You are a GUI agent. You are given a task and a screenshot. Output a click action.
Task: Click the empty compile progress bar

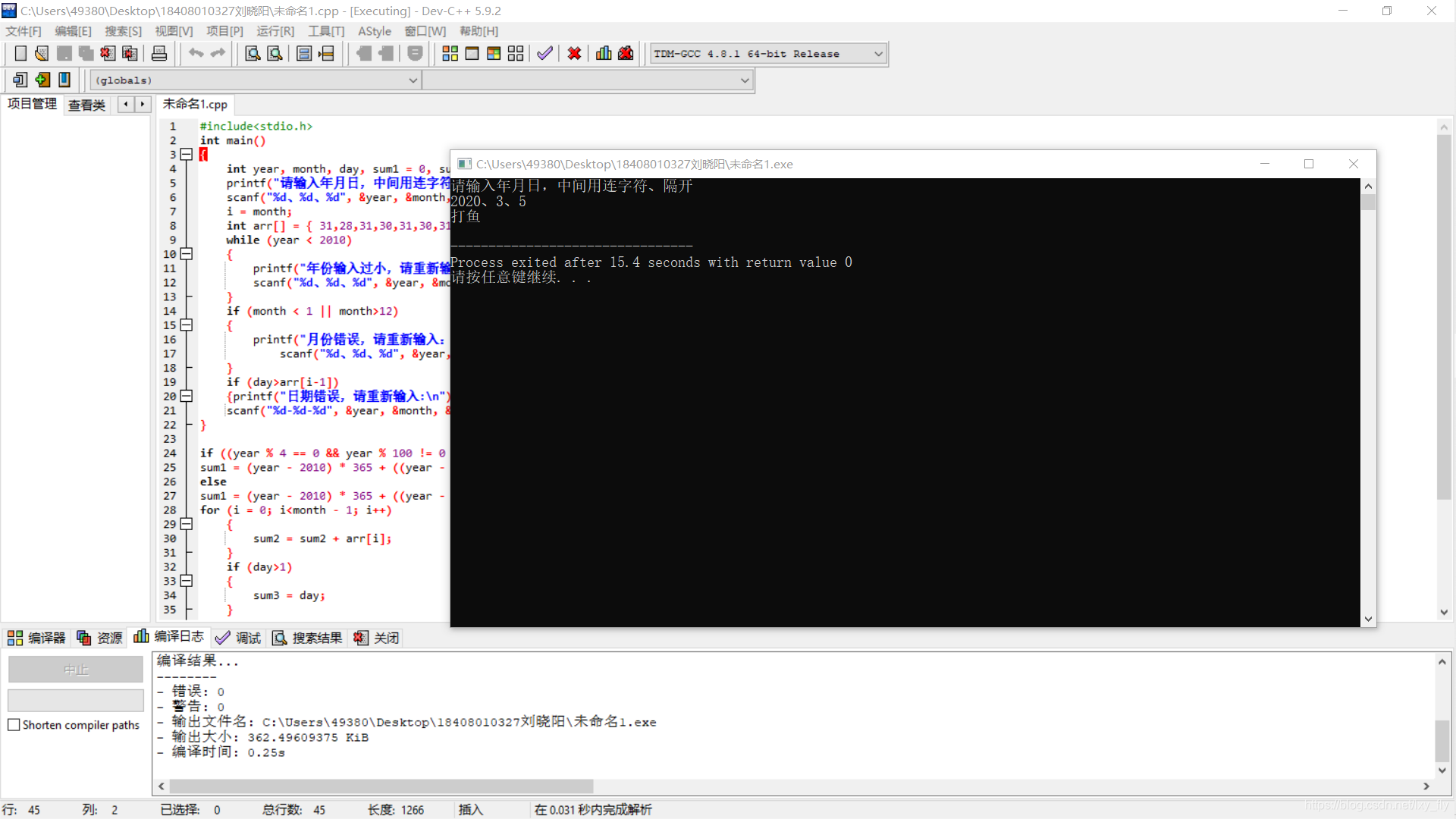tap(76, 700)
